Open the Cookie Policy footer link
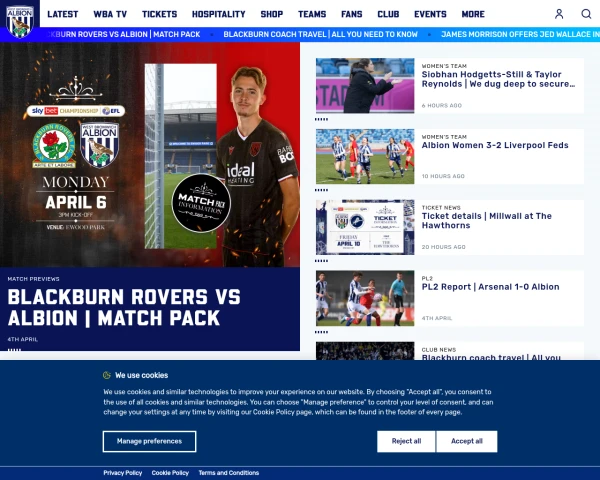600x480 pixels. 170,473
